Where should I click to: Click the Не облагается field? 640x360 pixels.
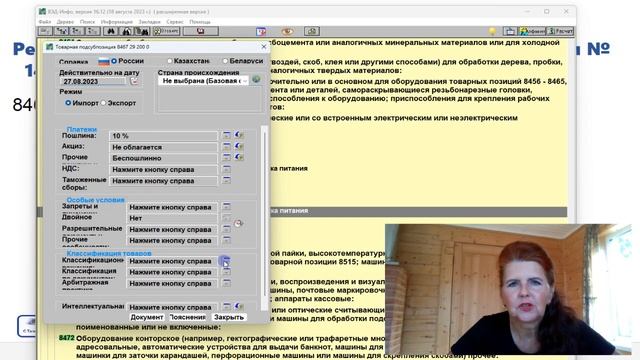[x=163, y=147]
